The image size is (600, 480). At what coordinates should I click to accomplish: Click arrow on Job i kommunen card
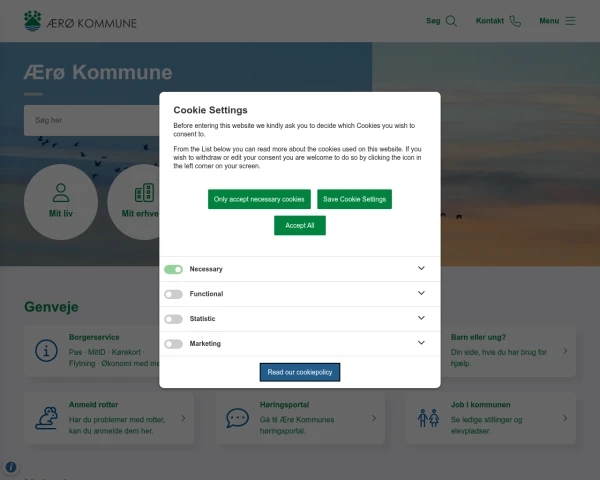565,418
